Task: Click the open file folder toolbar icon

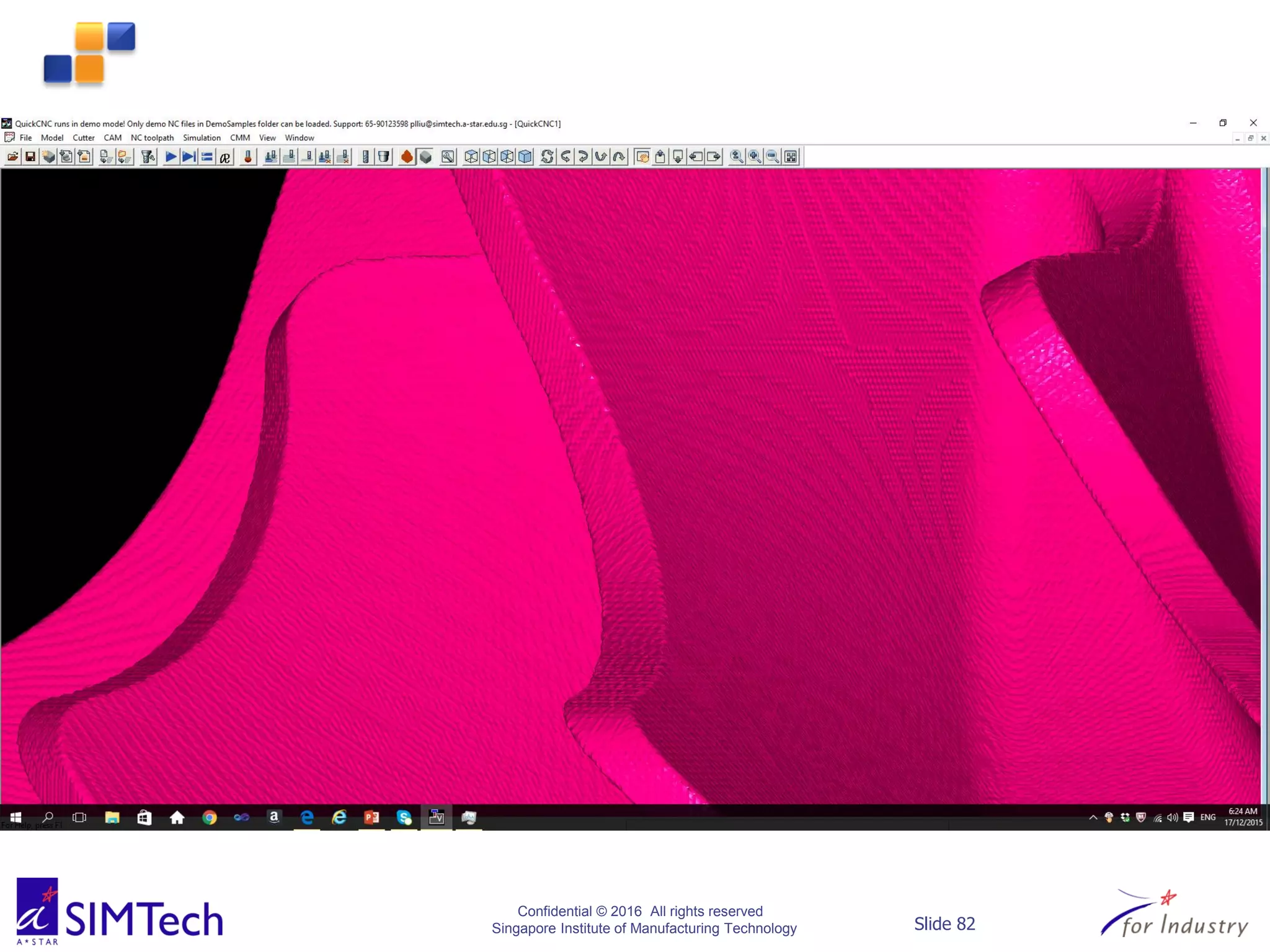Action: (x=12, y=157)
